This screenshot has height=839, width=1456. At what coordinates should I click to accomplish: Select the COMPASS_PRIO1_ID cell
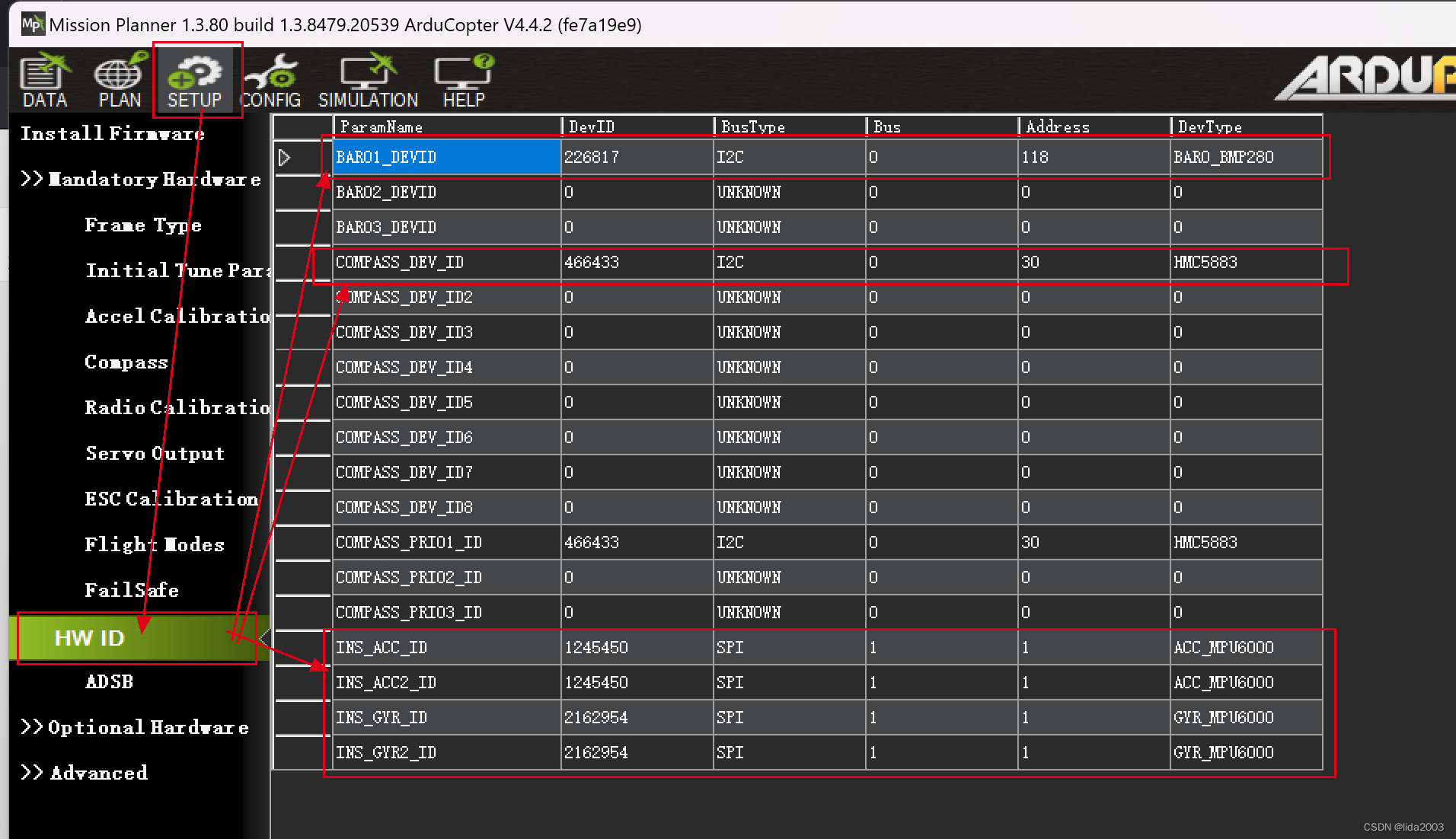[447, 543]
